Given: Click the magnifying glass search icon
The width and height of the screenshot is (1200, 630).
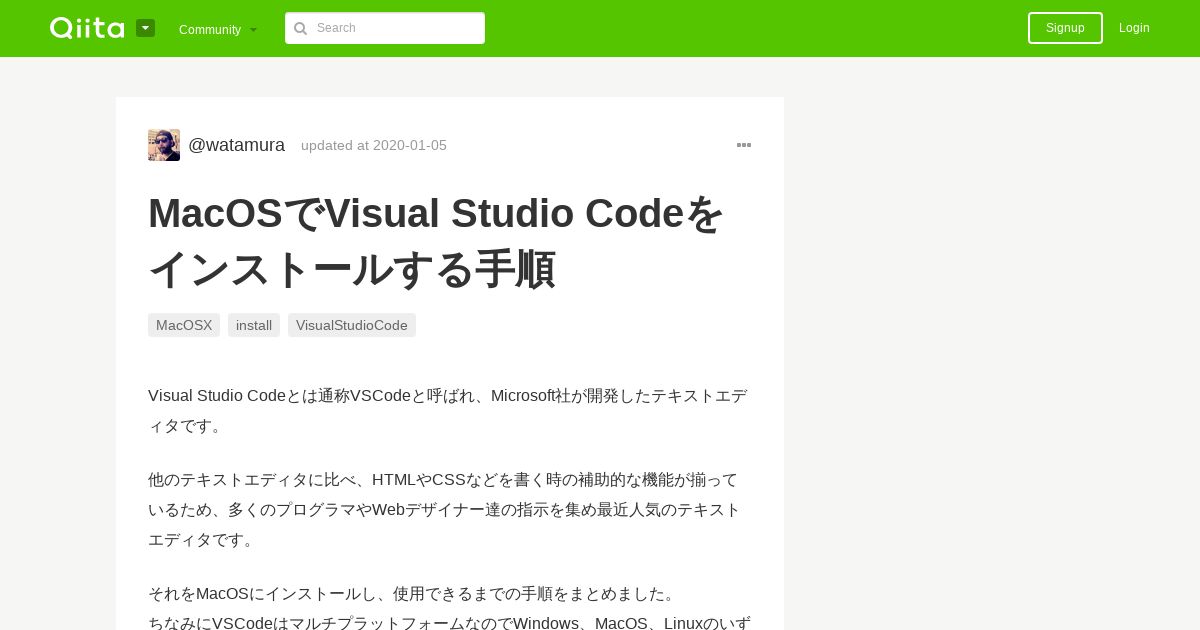Looking at the screenshot, I should coord(300,28).
